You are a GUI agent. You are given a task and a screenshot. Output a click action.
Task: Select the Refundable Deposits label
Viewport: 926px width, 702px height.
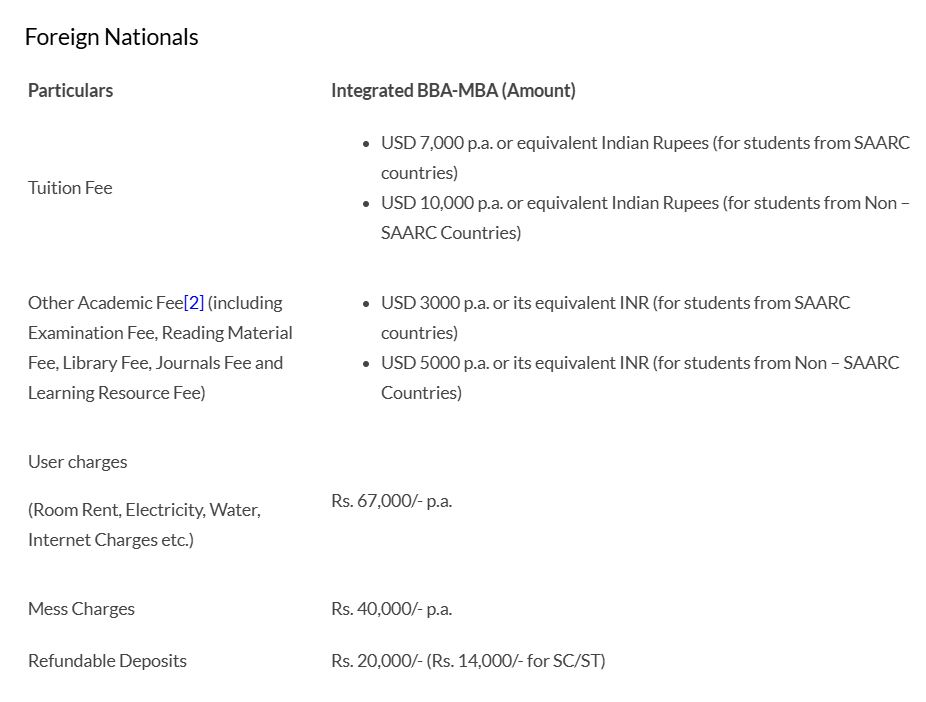(x=107, y=661)
